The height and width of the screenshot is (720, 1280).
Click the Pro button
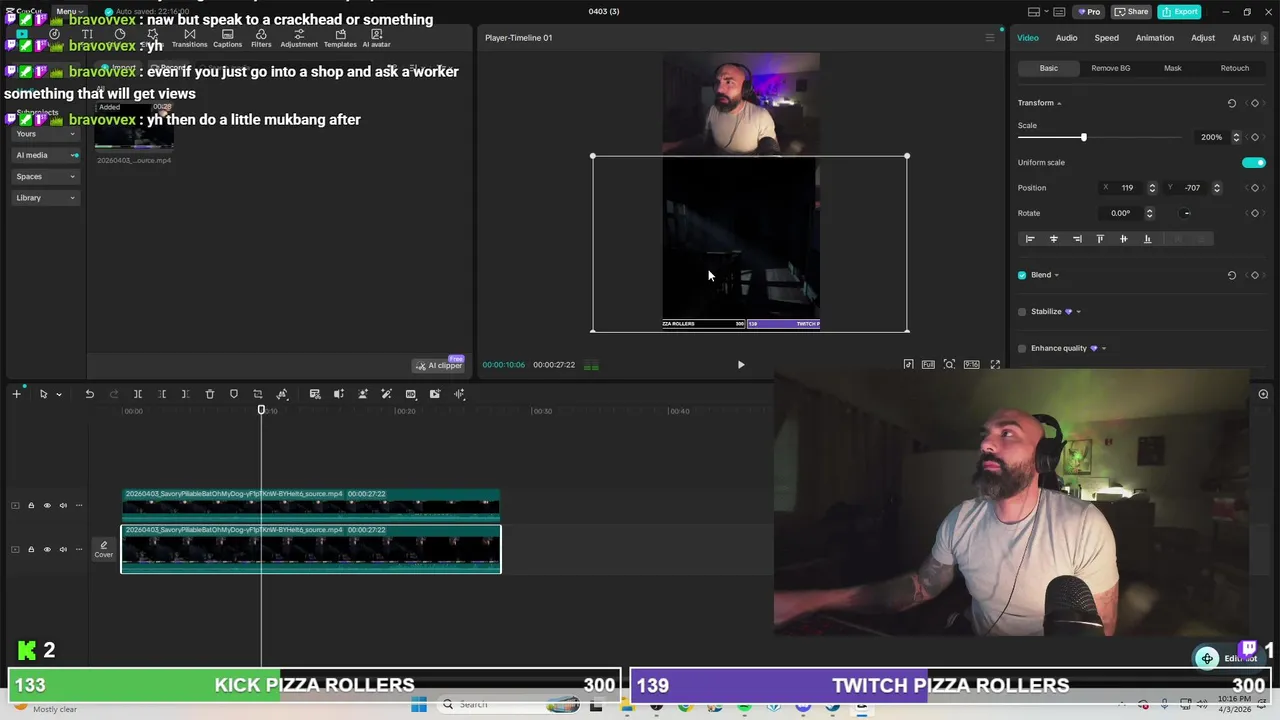[1087, 12]
